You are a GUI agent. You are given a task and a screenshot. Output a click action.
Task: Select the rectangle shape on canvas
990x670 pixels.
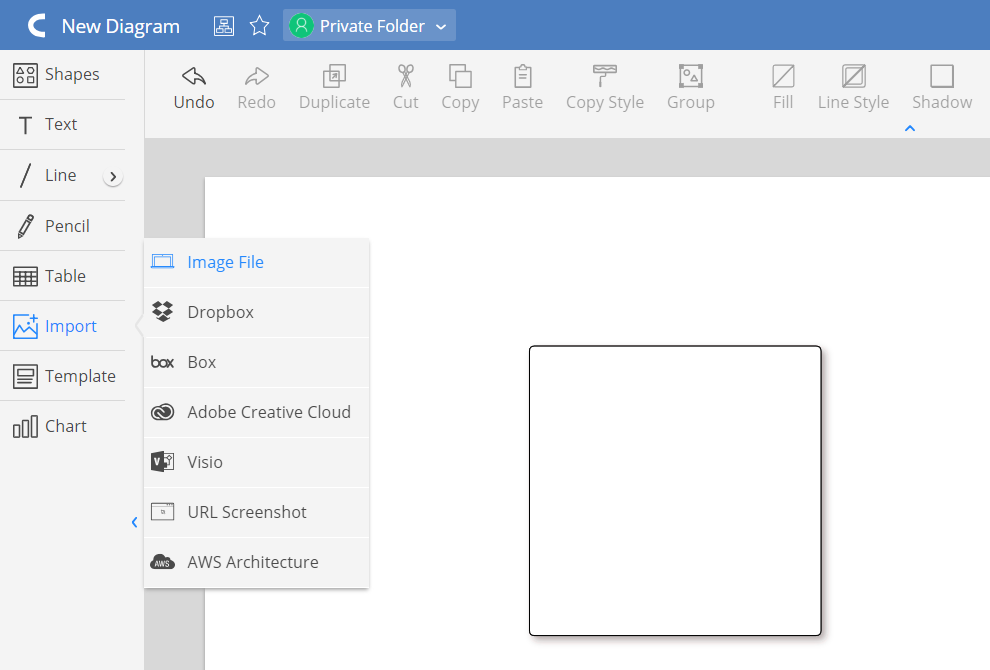pos(675,491)
